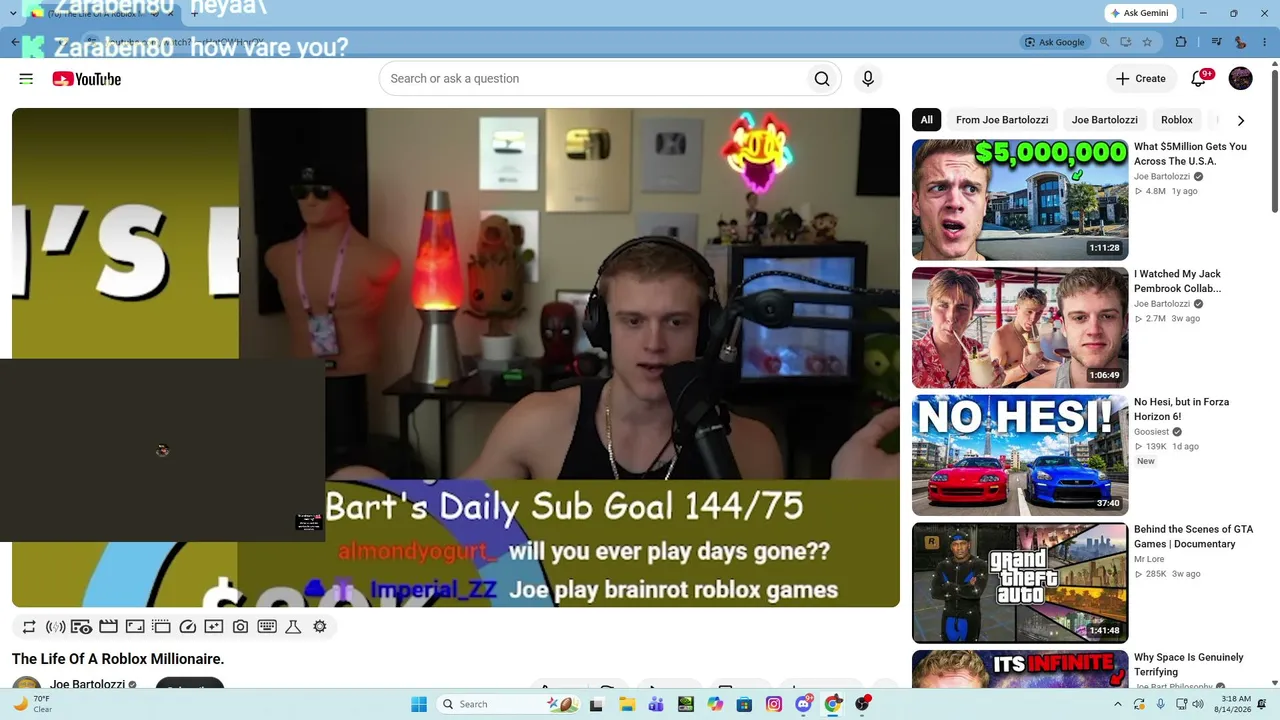Click the Ask Google button
1280x720 pixels.
(x=1055, y=42)
